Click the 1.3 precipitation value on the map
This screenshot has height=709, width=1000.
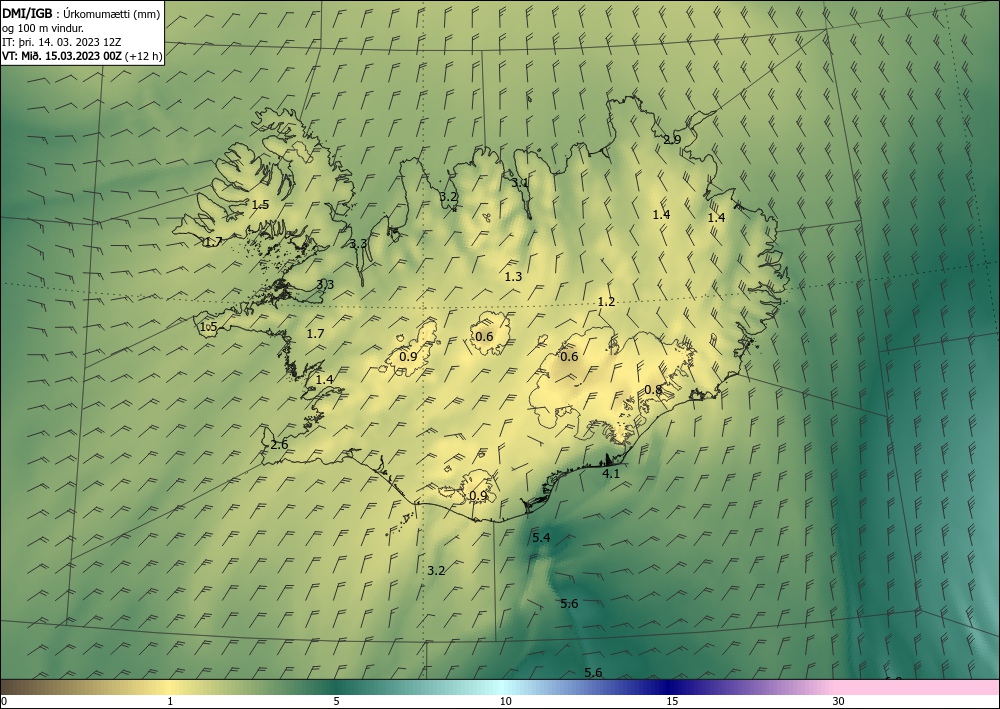tap(513, 277)
